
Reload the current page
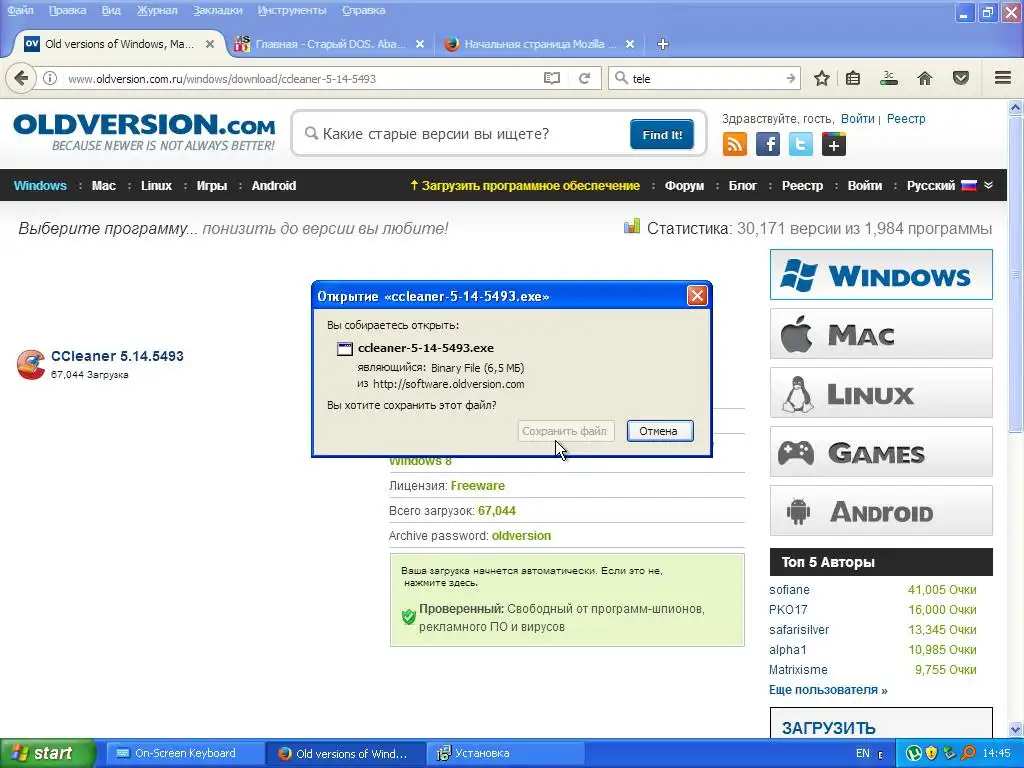584,78
